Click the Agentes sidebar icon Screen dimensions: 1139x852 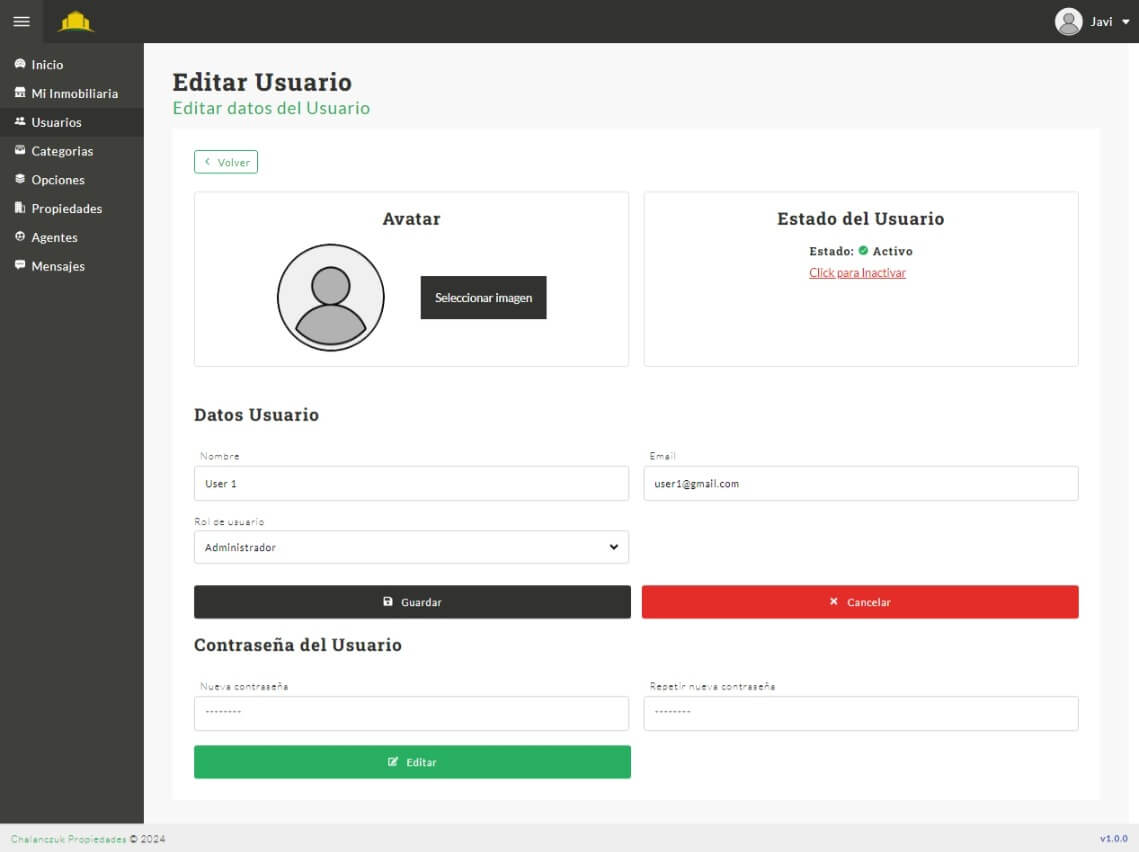tap(20, 237)
